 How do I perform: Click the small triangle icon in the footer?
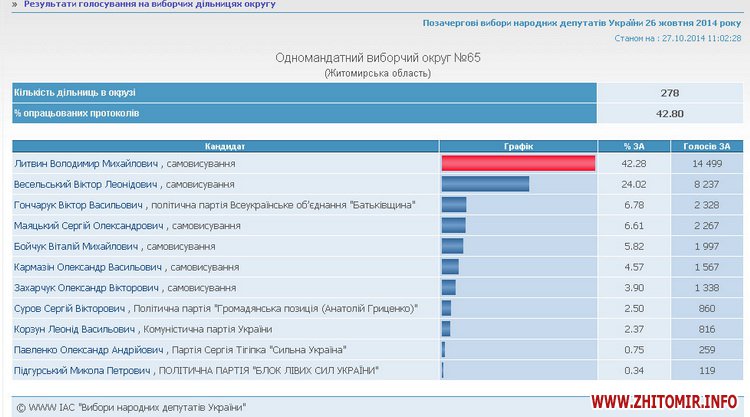21,408
